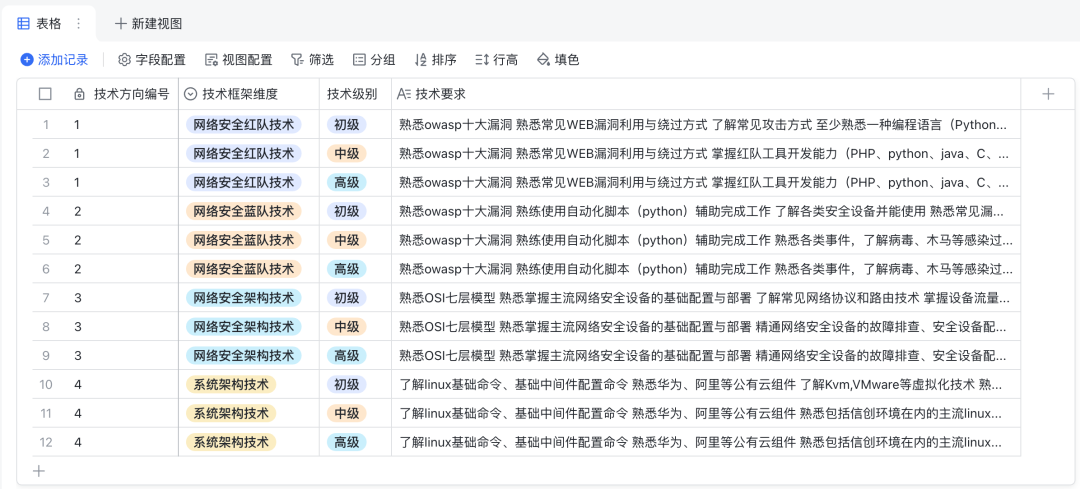Click 中级 tag in row 5
Image resolution: width=1080 pixels, height=489 pixels.
click(x=347, y=240)
